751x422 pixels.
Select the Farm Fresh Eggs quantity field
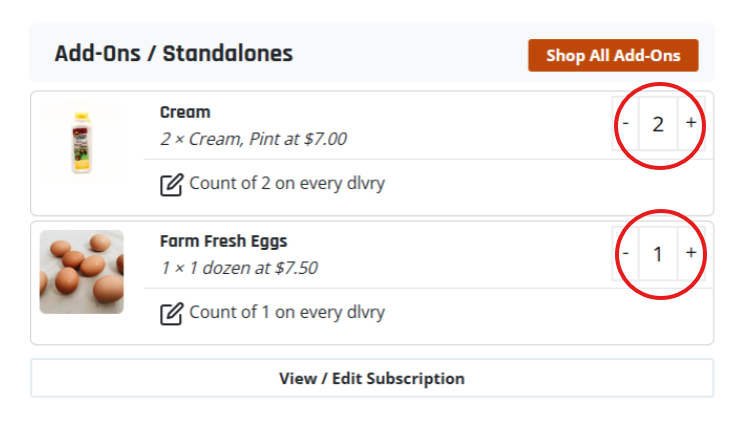point(658,253)
